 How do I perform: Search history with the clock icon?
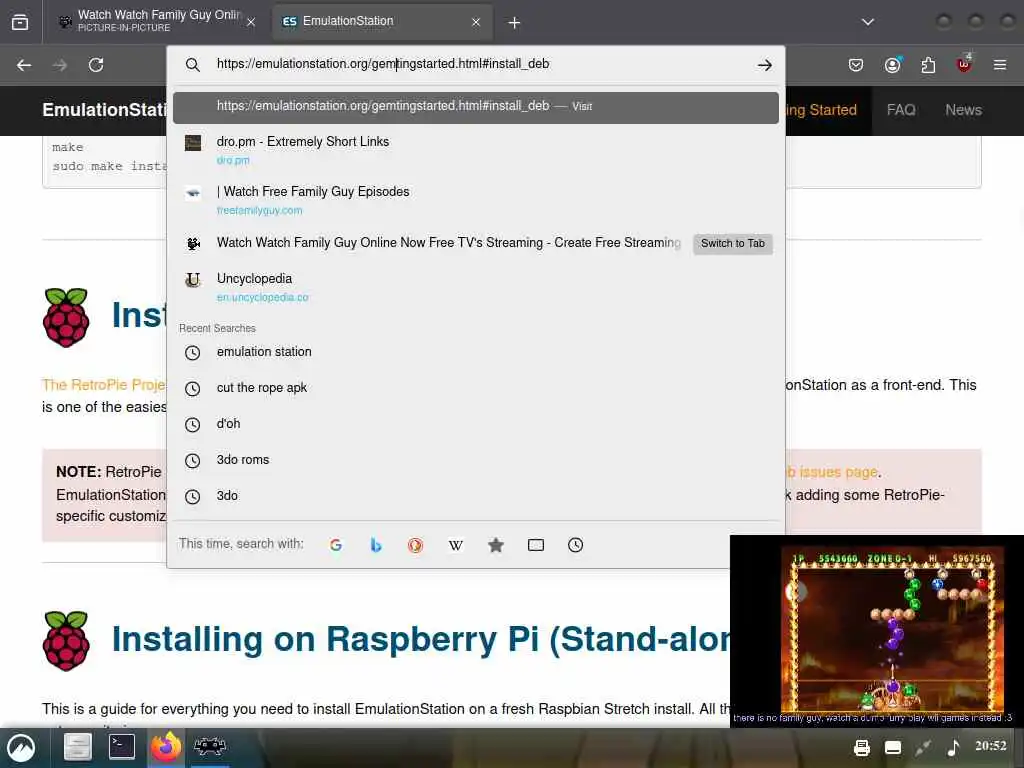[x=575, y=545]
